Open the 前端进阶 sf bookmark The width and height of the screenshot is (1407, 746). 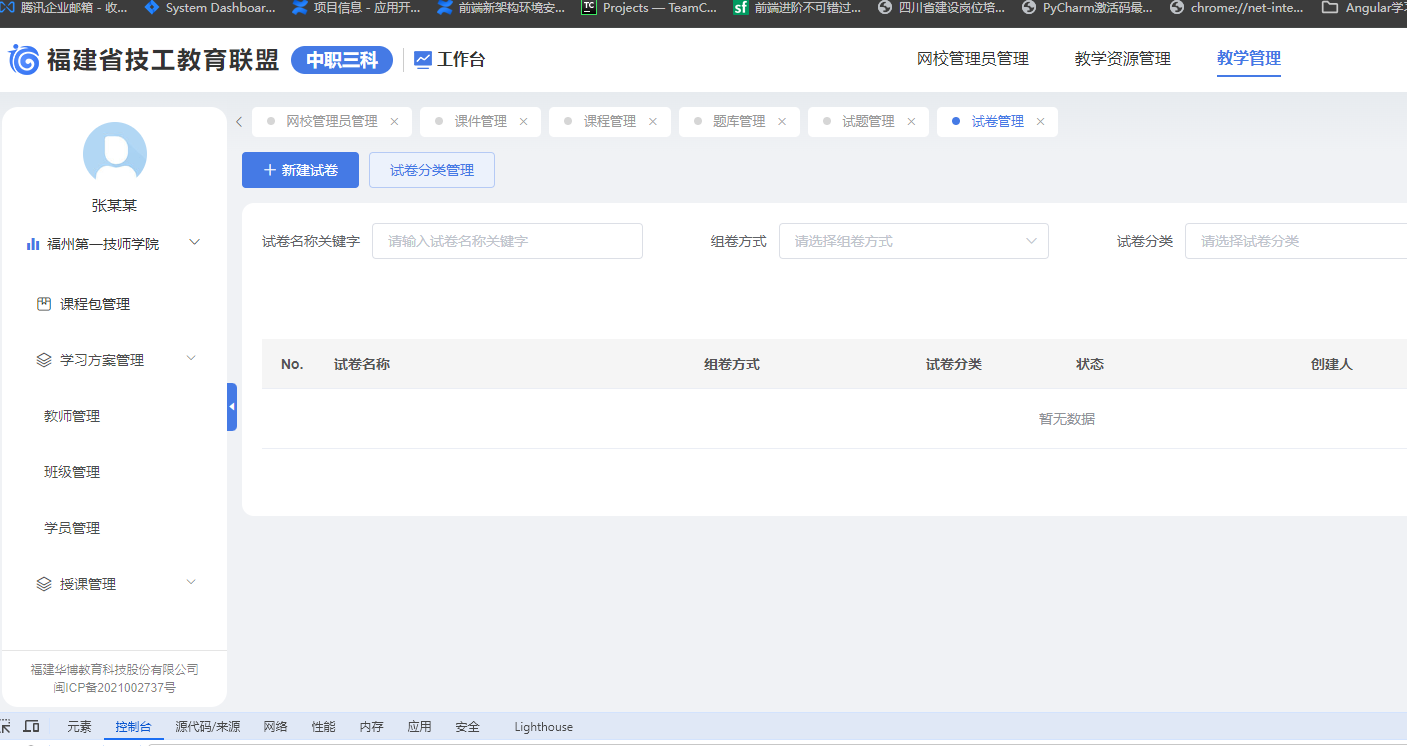click(797, 8)
